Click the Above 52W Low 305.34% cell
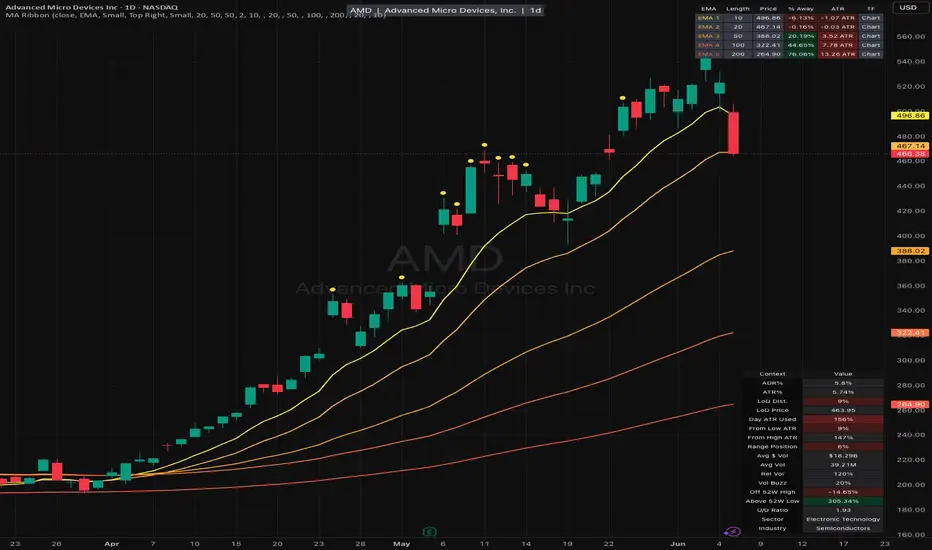Image resolution: width=932 pixels, height=550 pixels. pyautogui.click(x=843, y=501)
